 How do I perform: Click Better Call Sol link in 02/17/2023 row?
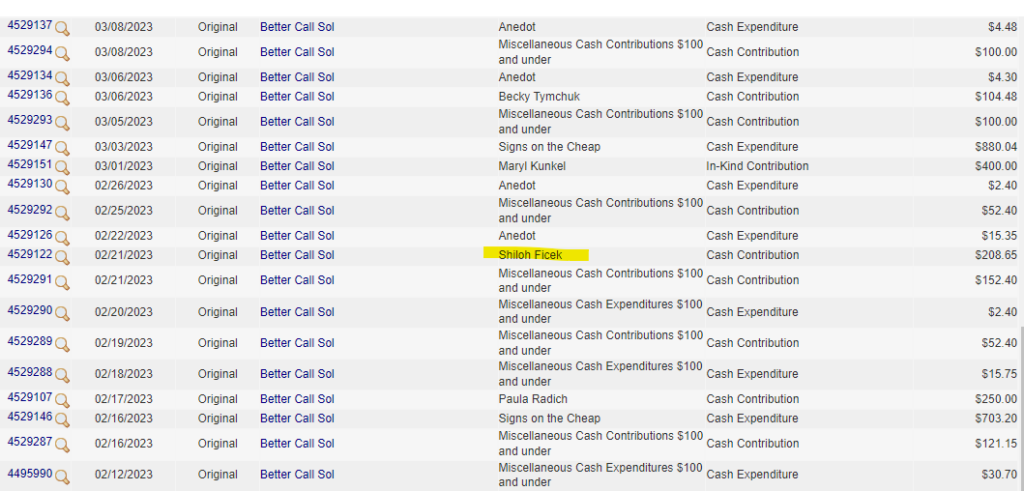297,399
